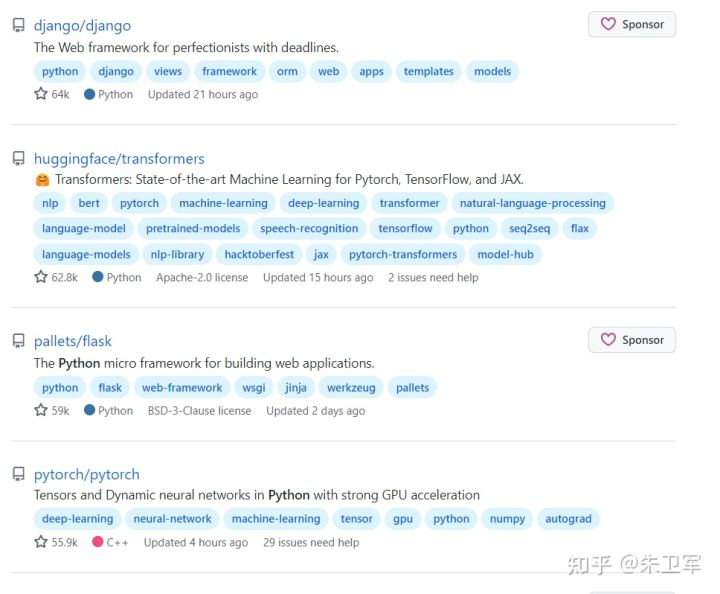The height and width of the screenshot is (594, 720).
Task: Click the pallets/flask repository icon
Action: pos(18,341)
